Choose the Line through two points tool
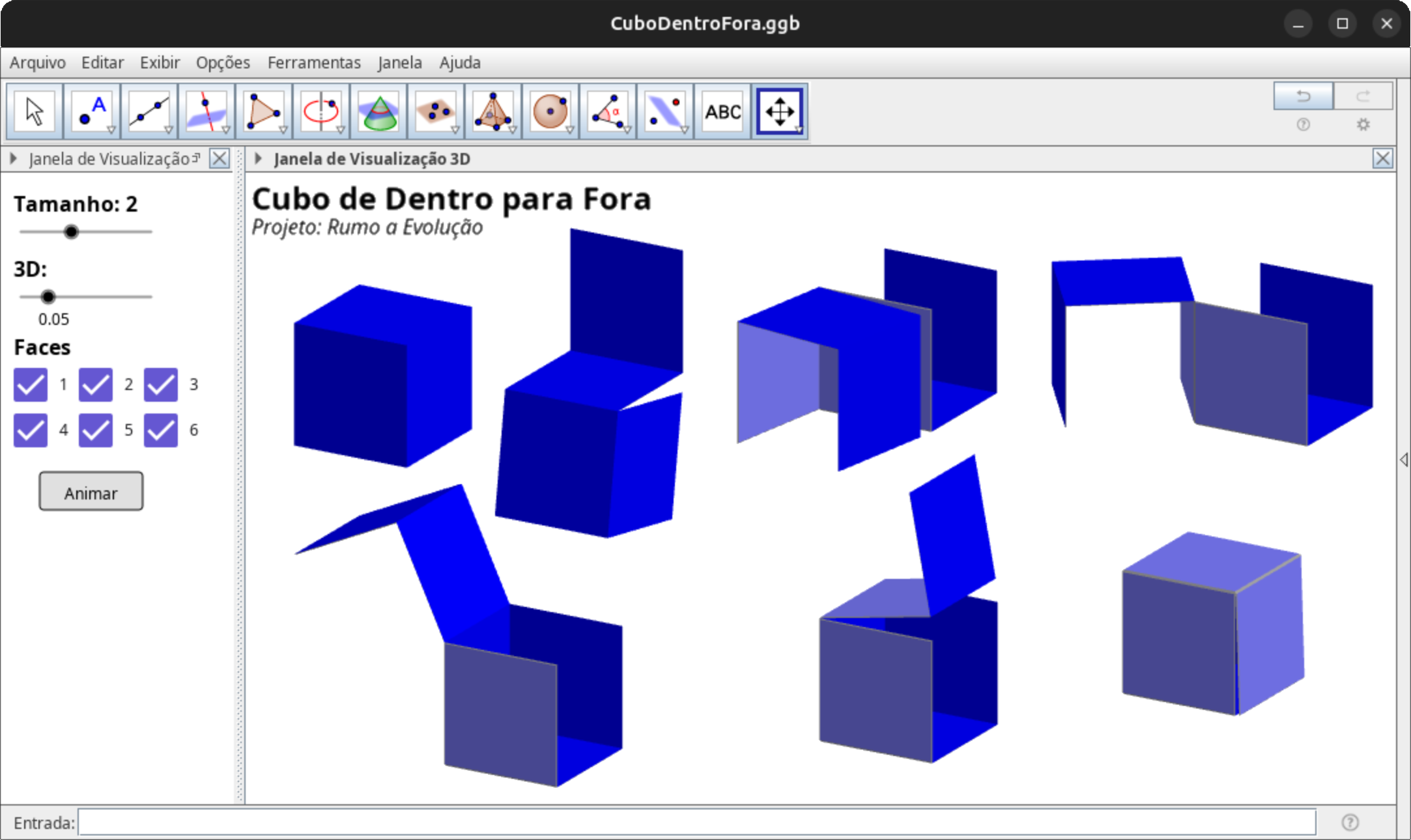Viewport: 1411px width, 840px height. pos(149,111)
